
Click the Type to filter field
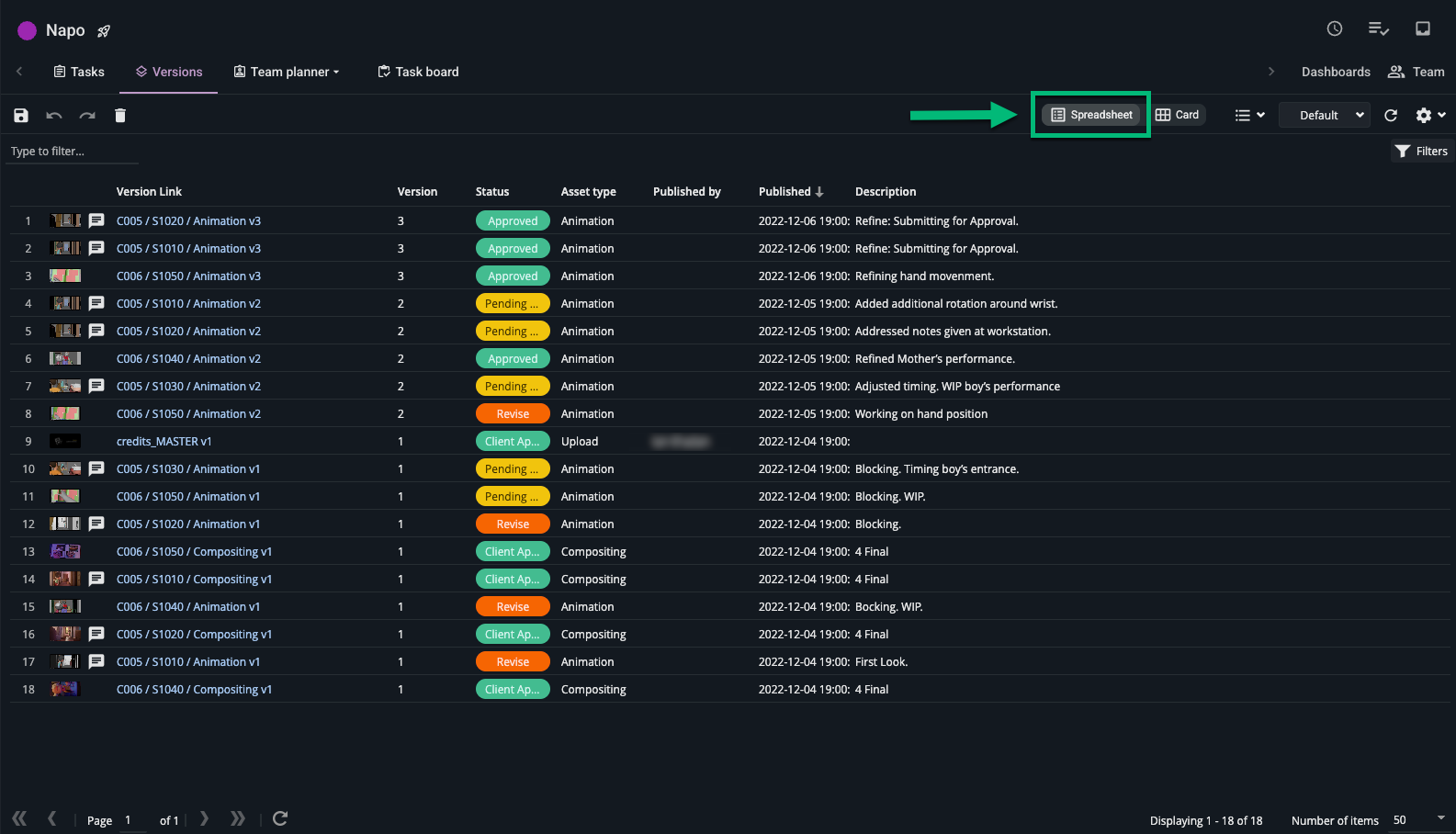tap(73, 152)
